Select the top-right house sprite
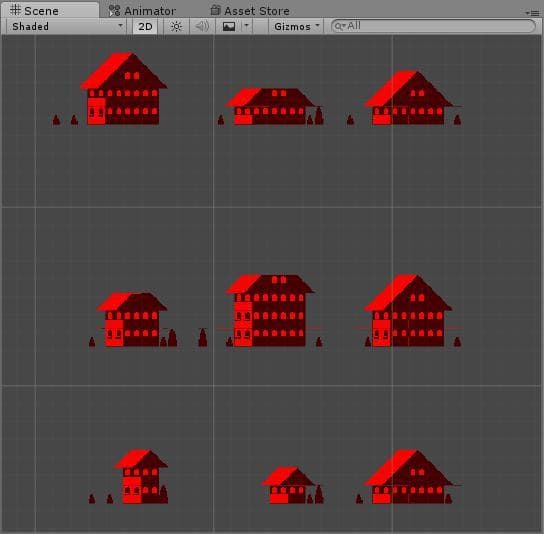Viewport: 544px width, 534px height. coord(408,98)
